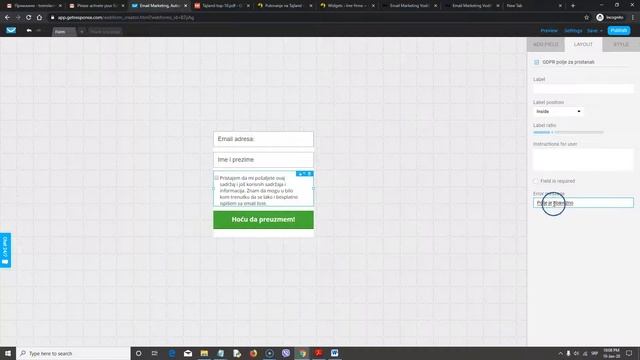Open Viber from the taskbar
Screen dimensions: 640x360
point(286,353)
